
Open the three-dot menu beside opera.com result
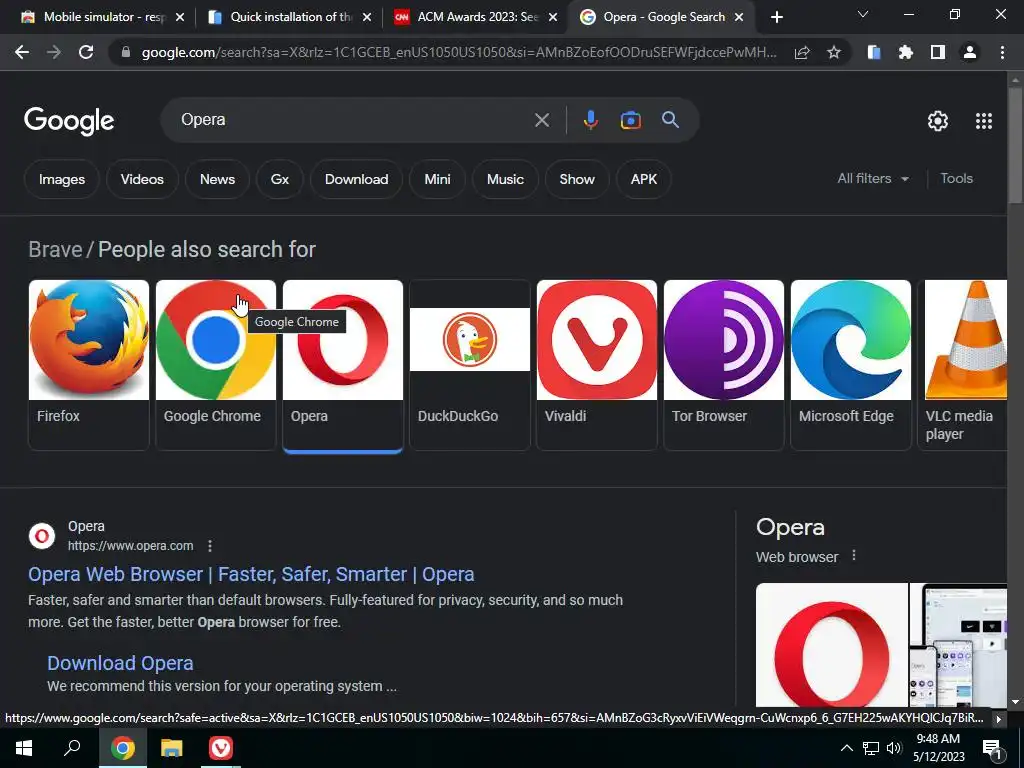pos(210,546)
